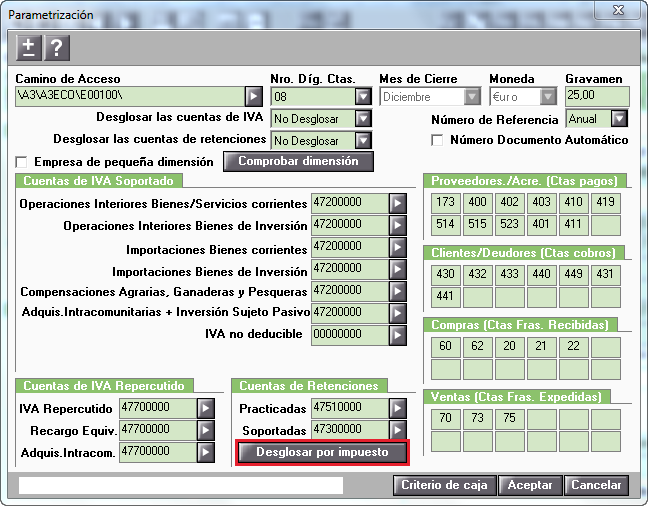Expand the Nro. Díg. Ctas. dropdown
The image size is (648, 506).
click(x=363, y=97)
